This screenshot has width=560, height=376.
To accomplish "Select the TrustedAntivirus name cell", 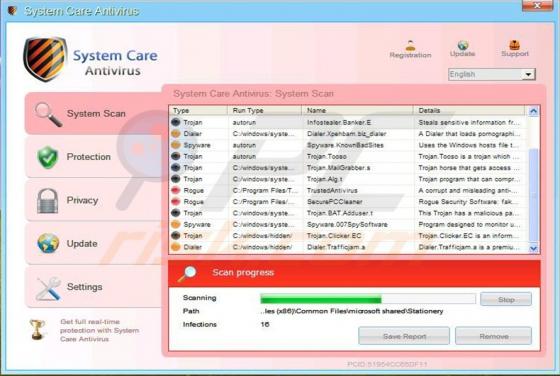I will point(332,191).
